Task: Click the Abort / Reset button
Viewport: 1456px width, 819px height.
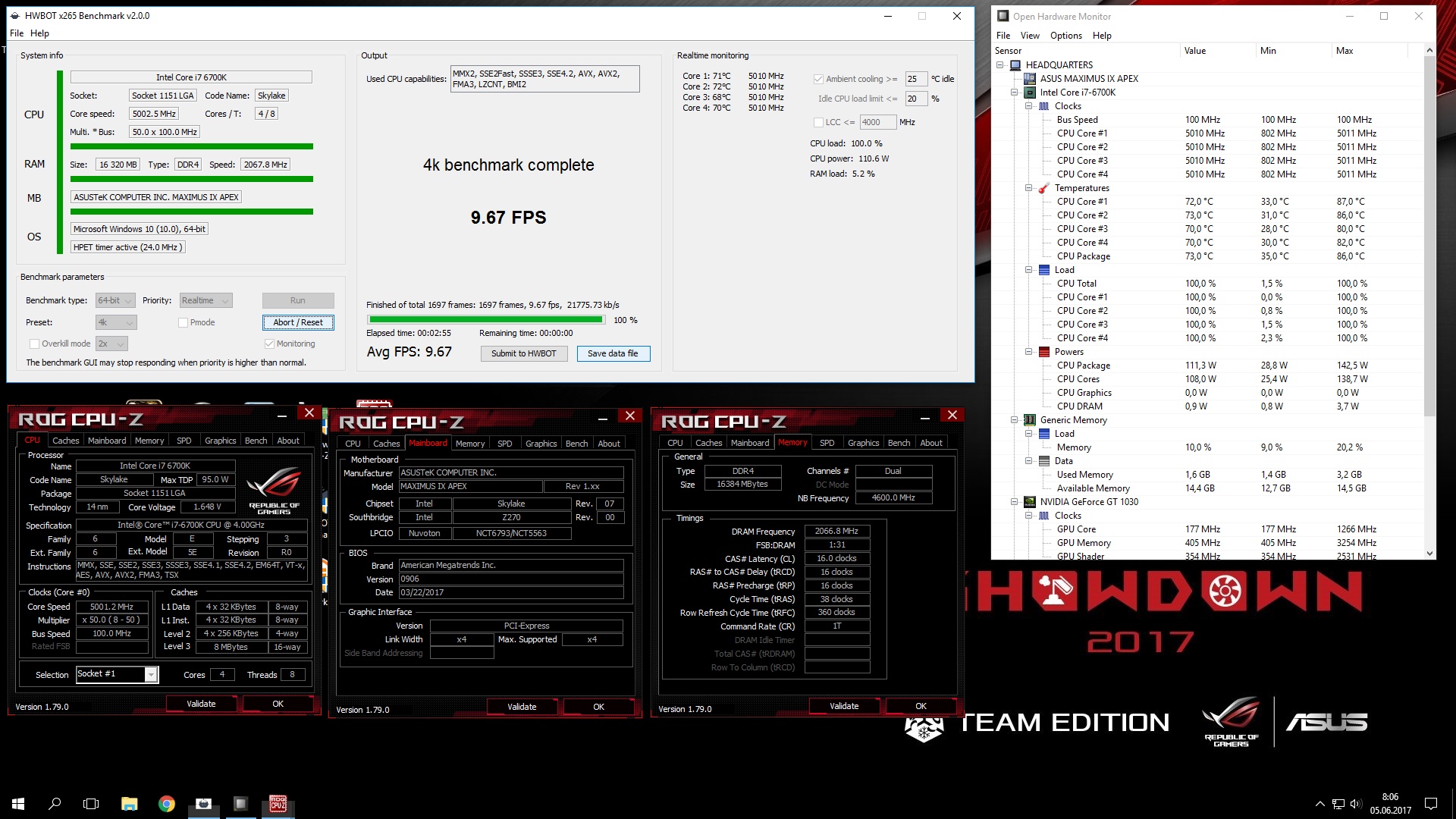Action: pyautogui.click(x=298, y=322)
